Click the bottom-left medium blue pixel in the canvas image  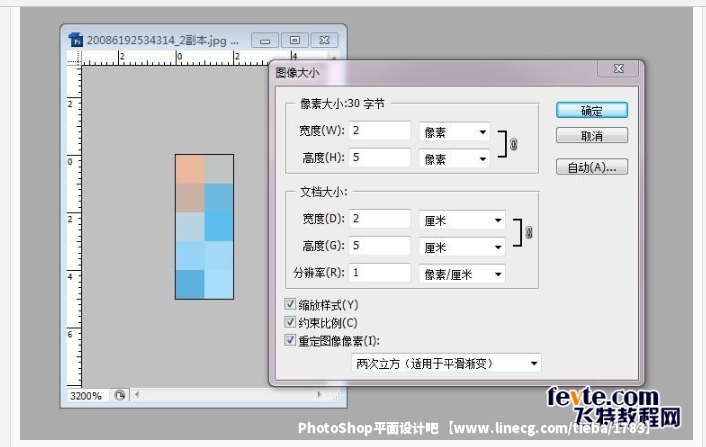click(190, 284)
